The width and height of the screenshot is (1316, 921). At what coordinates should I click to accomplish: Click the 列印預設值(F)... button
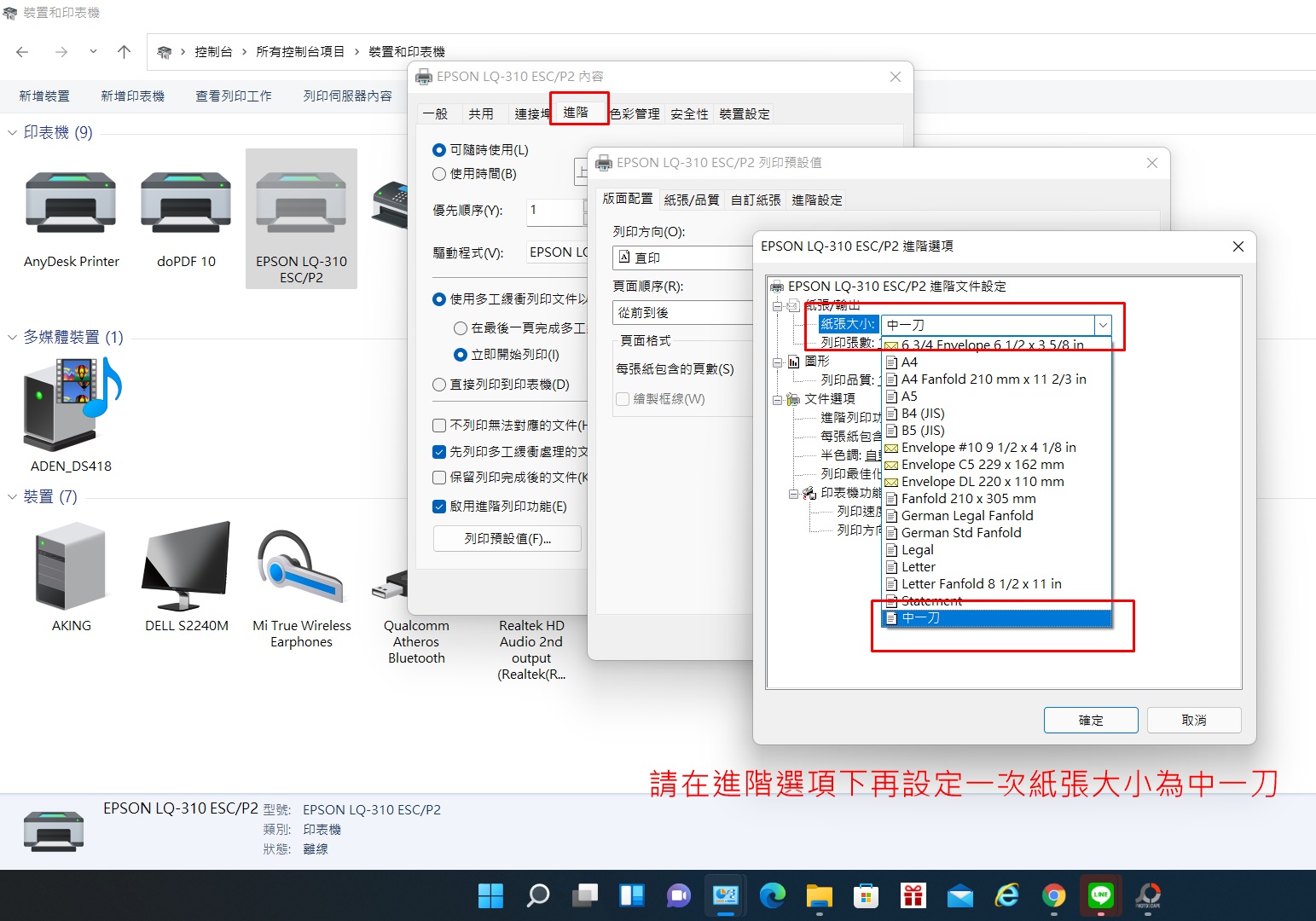[507, 539]
